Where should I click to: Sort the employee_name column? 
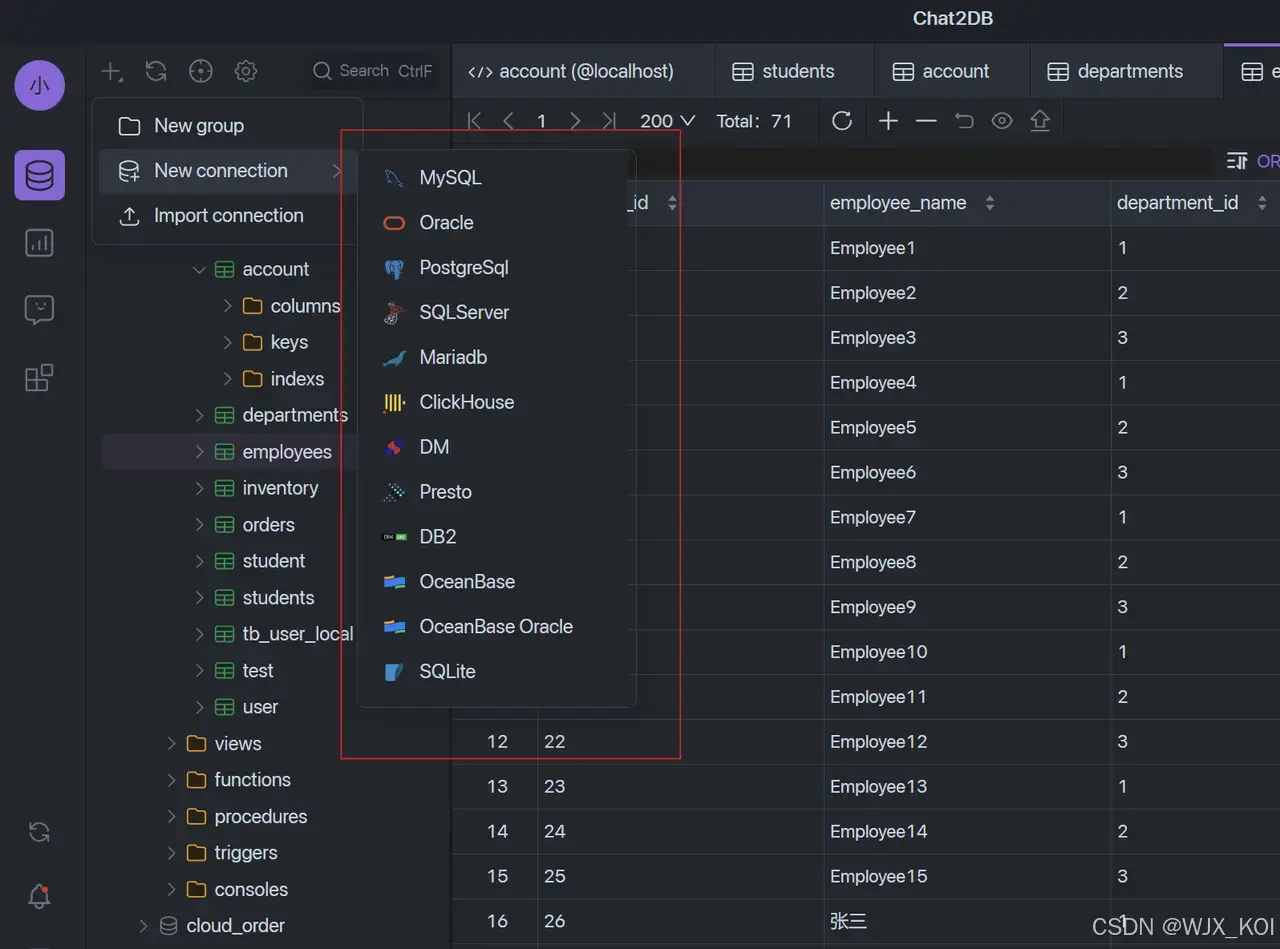990,203
